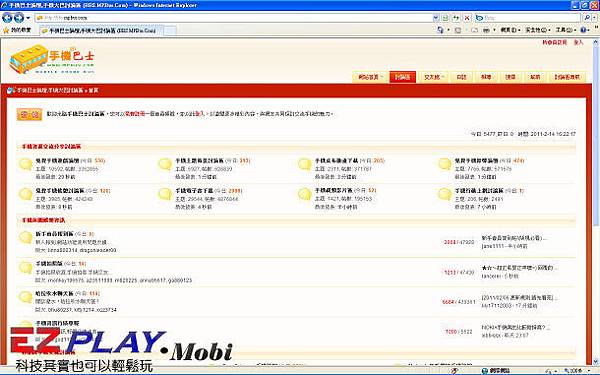This screenshot has width=600, height=375.
Task: Click inside the browser address bar
Action: point(233,18)
